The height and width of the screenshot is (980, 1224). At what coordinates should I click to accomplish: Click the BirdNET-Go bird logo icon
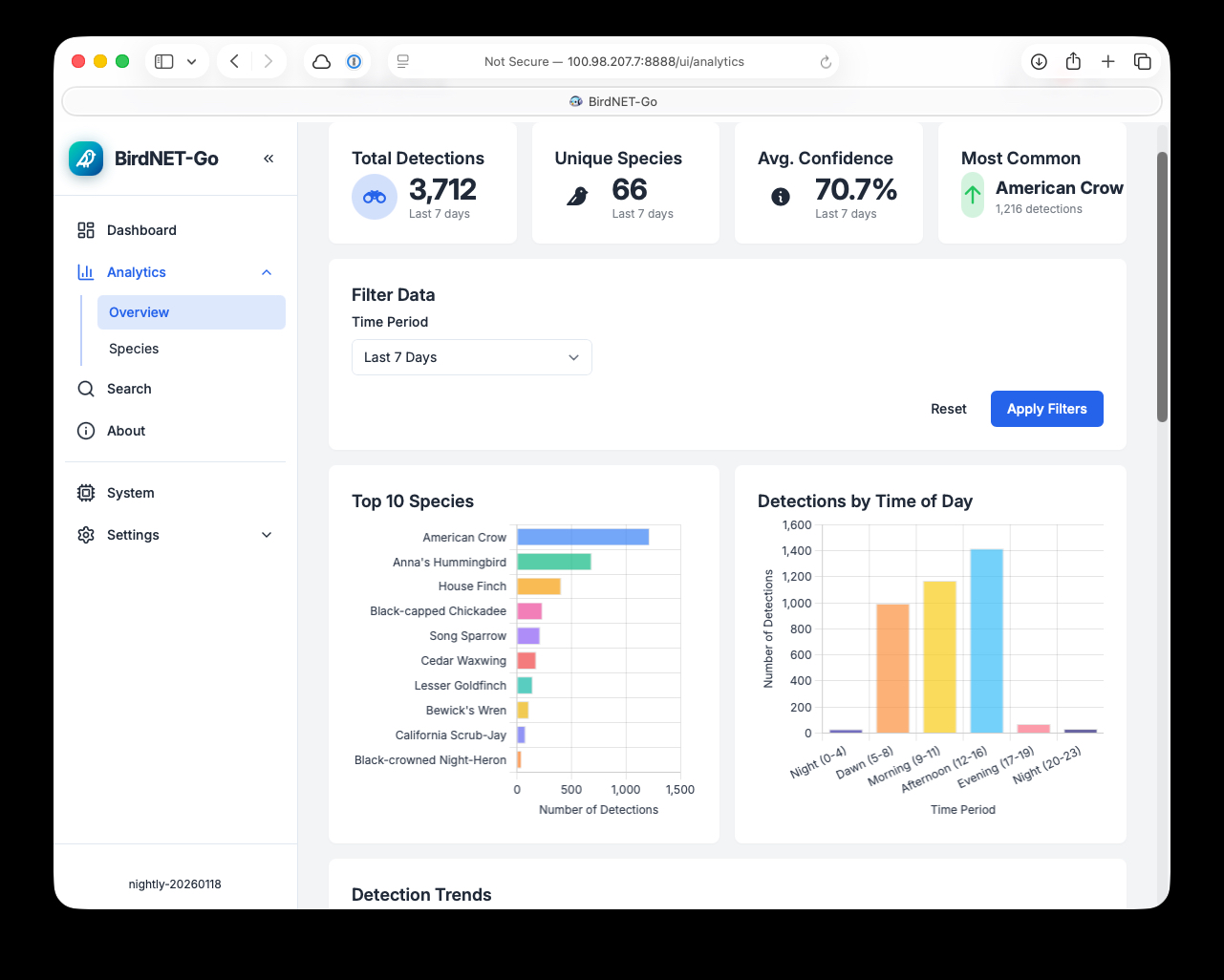click(x=86, y=159)
